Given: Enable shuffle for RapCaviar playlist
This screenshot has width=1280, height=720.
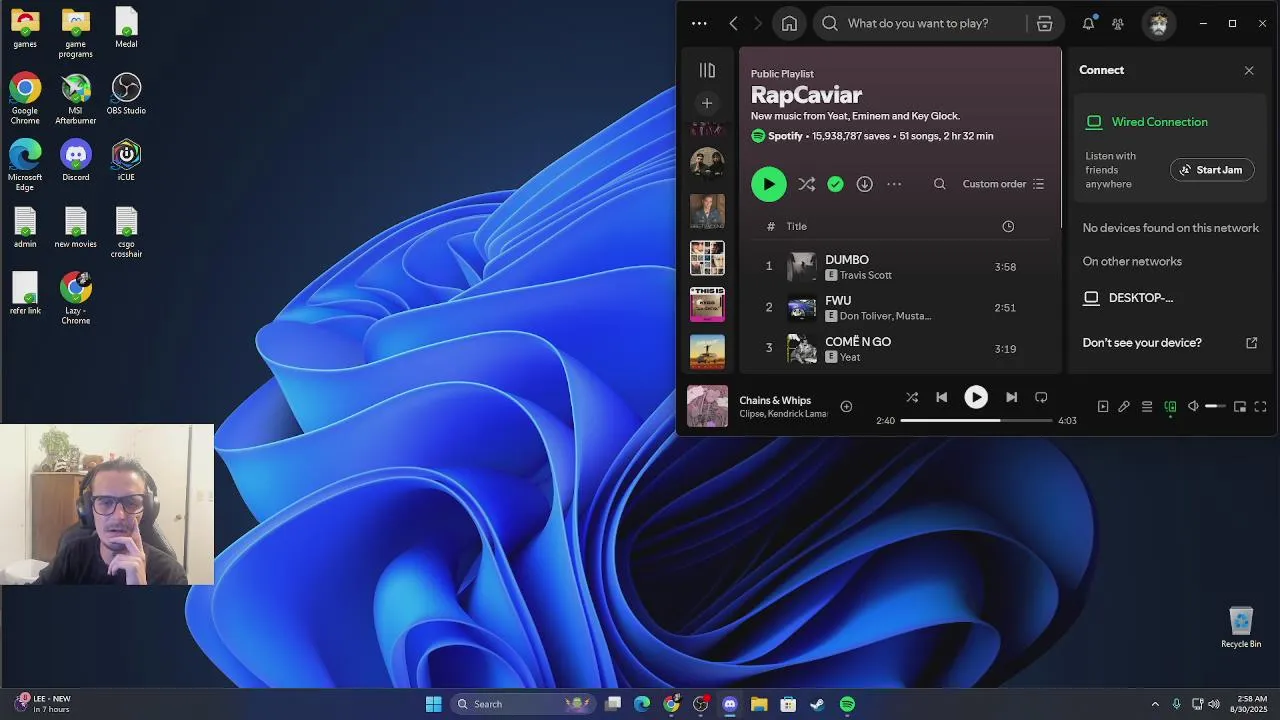Looking at the screenshot, I should click(x=806, y=184).
